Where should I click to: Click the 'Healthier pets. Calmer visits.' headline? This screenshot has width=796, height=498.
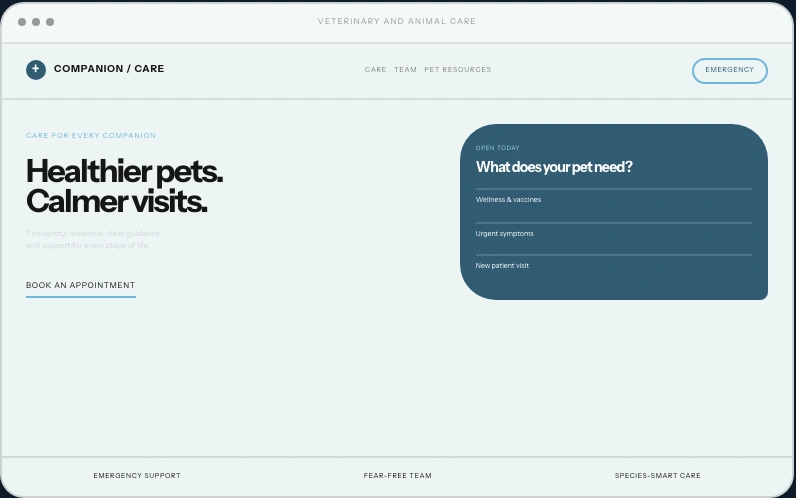124,186
